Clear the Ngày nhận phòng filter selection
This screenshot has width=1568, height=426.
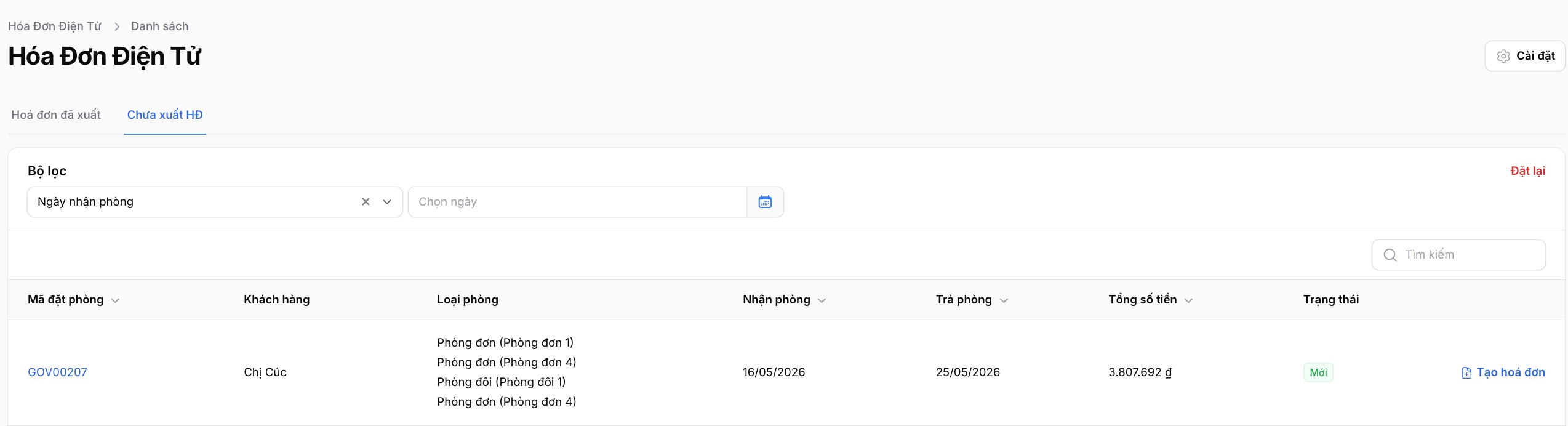point(366,202)
